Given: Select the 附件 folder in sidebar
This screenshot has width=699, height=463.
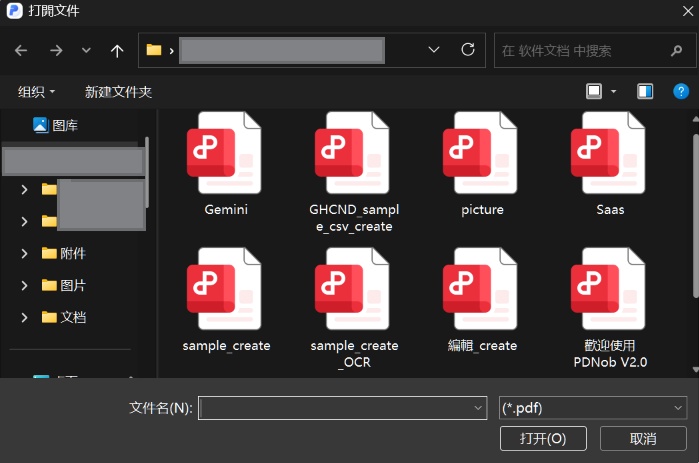Looking at the screenshot, I should point(63,254).
